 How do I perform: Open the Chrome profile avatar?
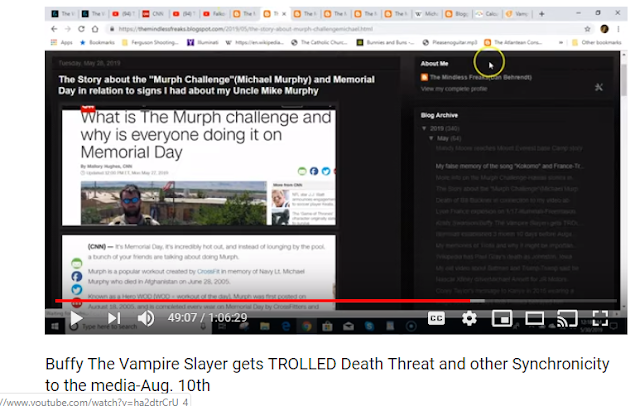click(x=604, y=29)
